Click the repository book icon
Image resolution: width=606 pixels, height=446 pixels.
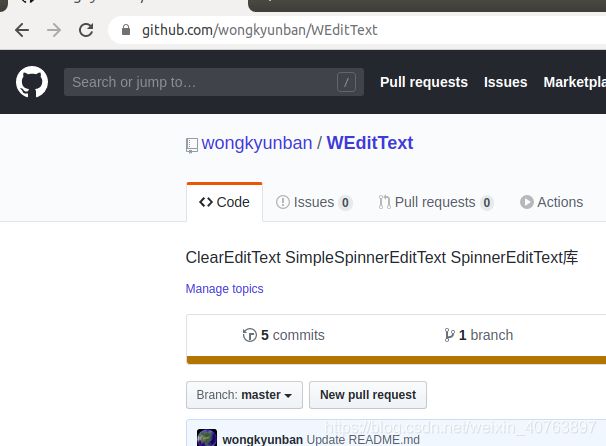click(x=192, y=145)
